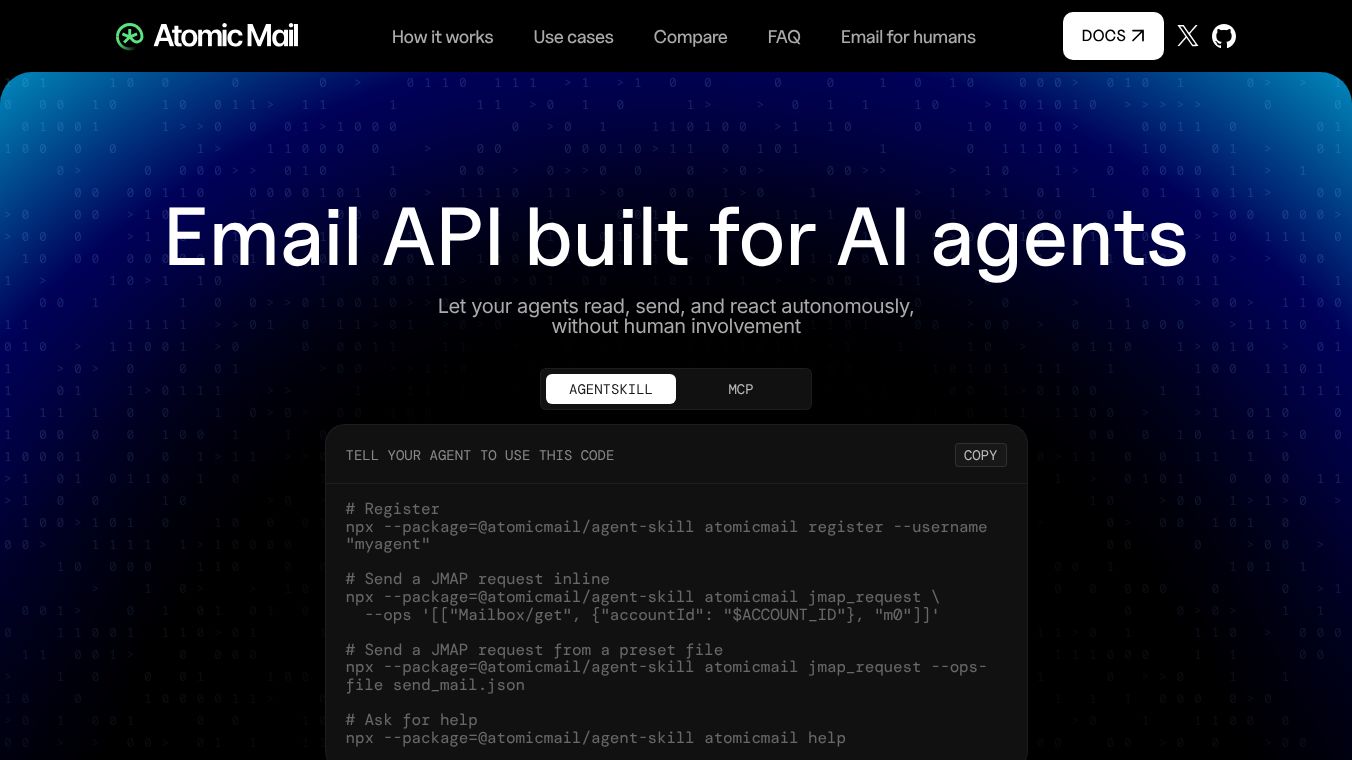1352x760 pixels.
Task: Switch to the MCP tab
Action: (741, 389)
